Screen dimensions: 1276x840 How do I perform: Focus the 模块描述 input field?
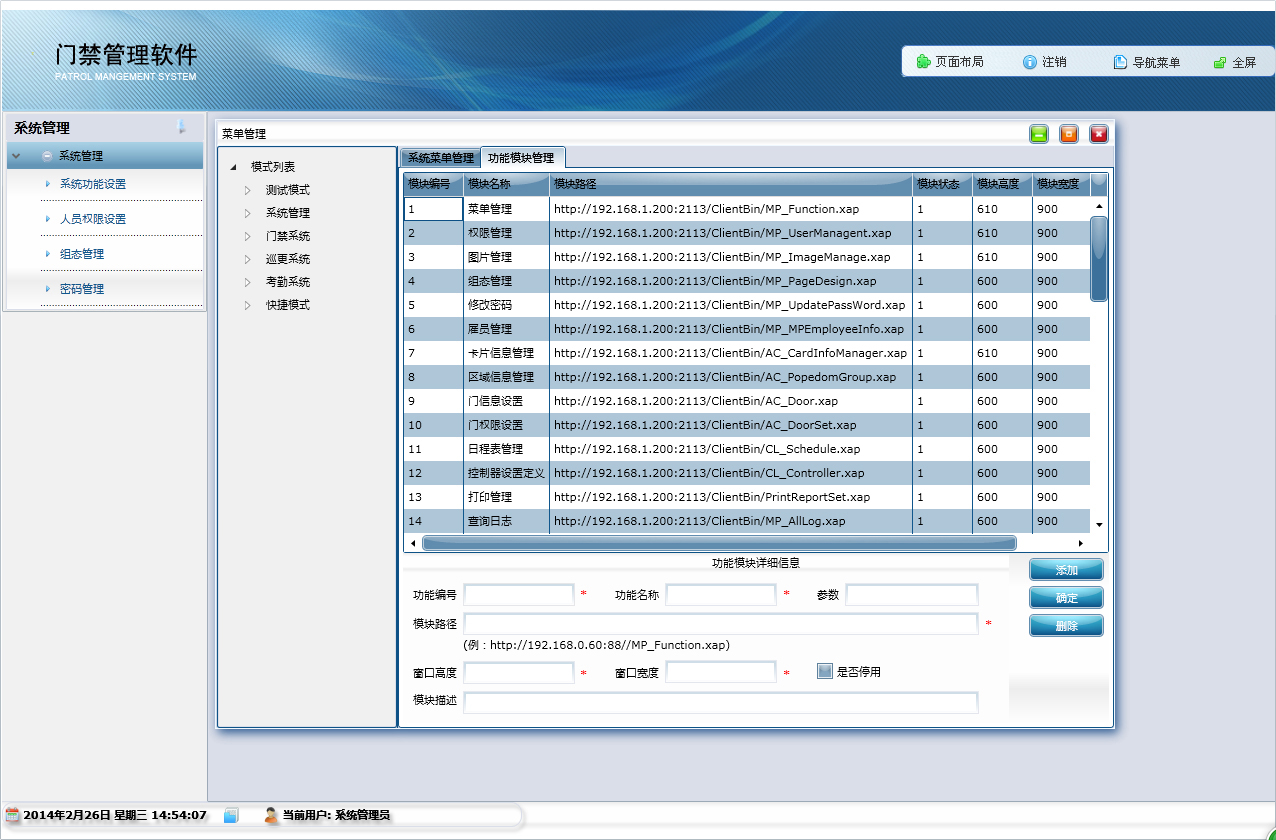721,702
